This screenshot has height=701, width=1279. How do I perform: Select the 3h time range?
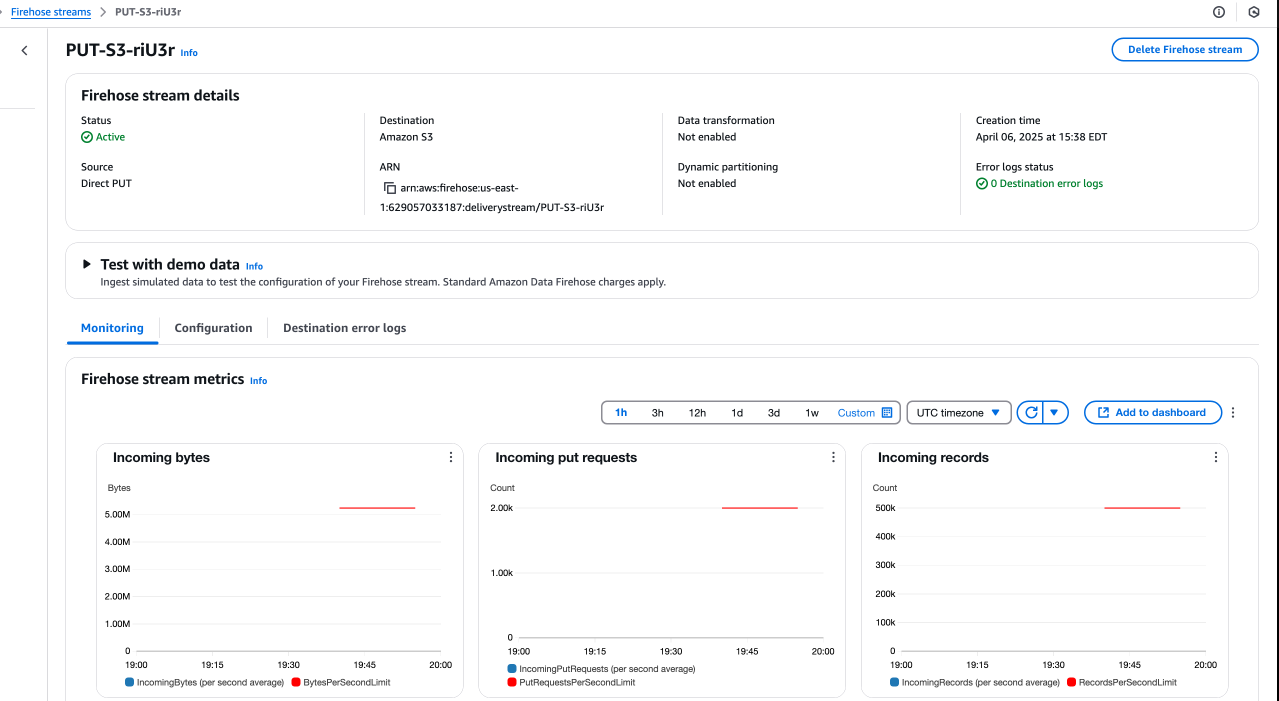tap(657, 412)
